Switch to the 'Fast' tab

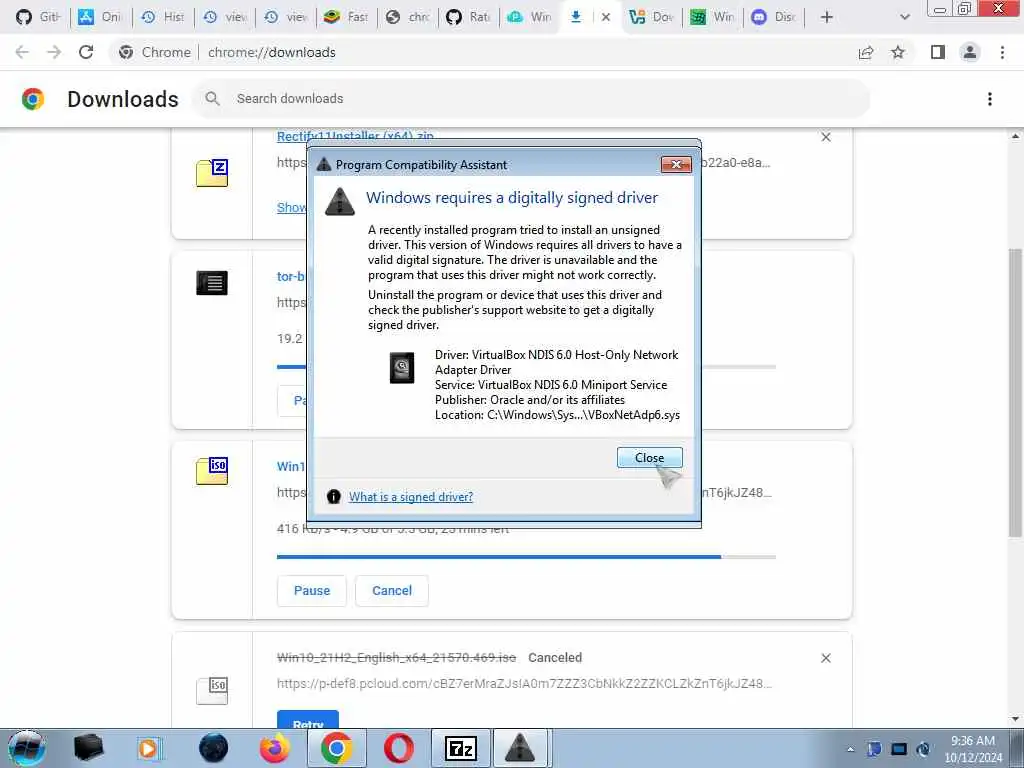347,17
